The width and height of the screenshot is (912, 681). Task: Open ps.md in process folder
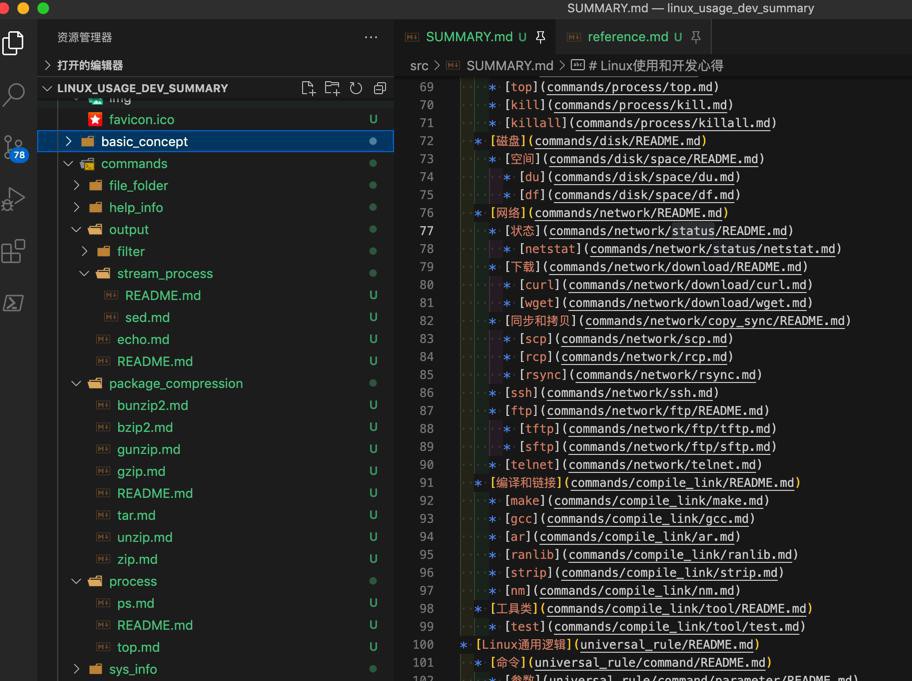coord(136,603)
